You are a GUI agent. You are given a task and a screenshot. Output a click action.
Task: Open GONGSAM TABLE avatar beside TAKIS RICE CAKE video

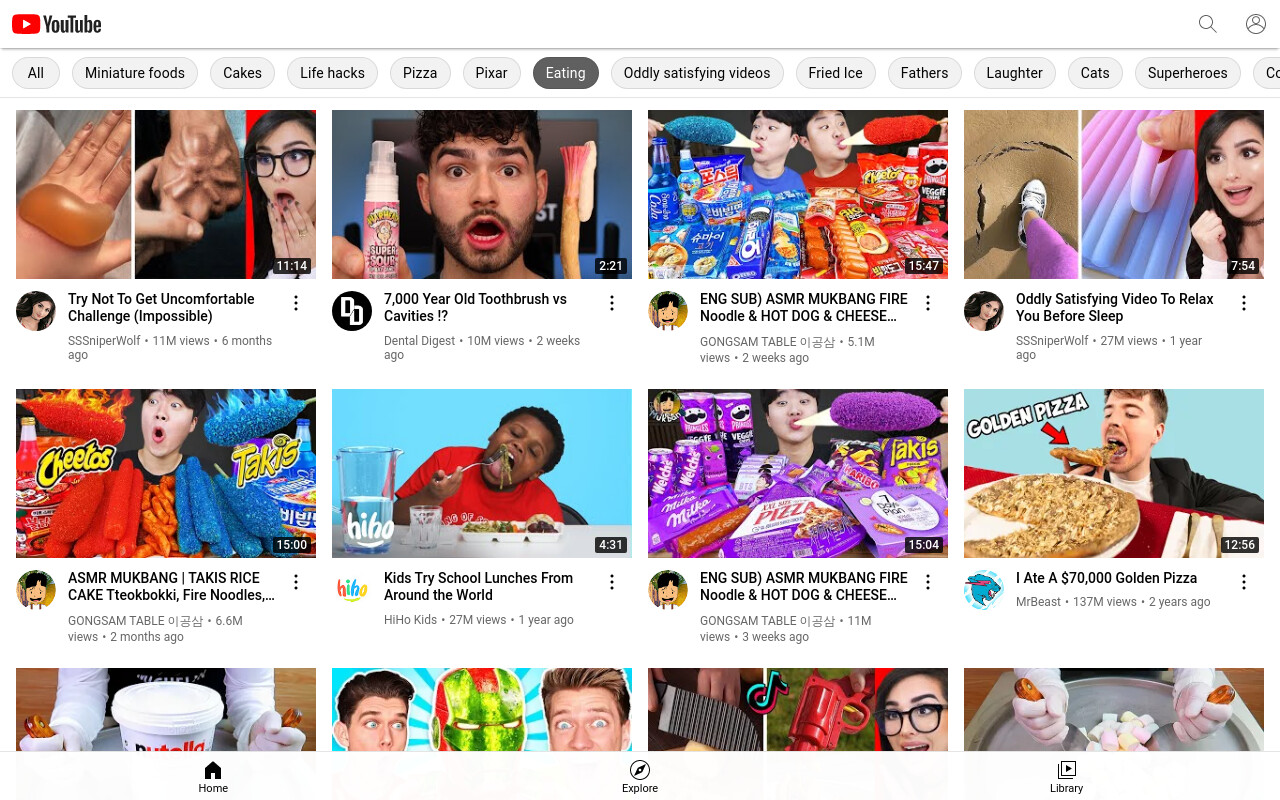pyautogui.click(x=36, y=590)
